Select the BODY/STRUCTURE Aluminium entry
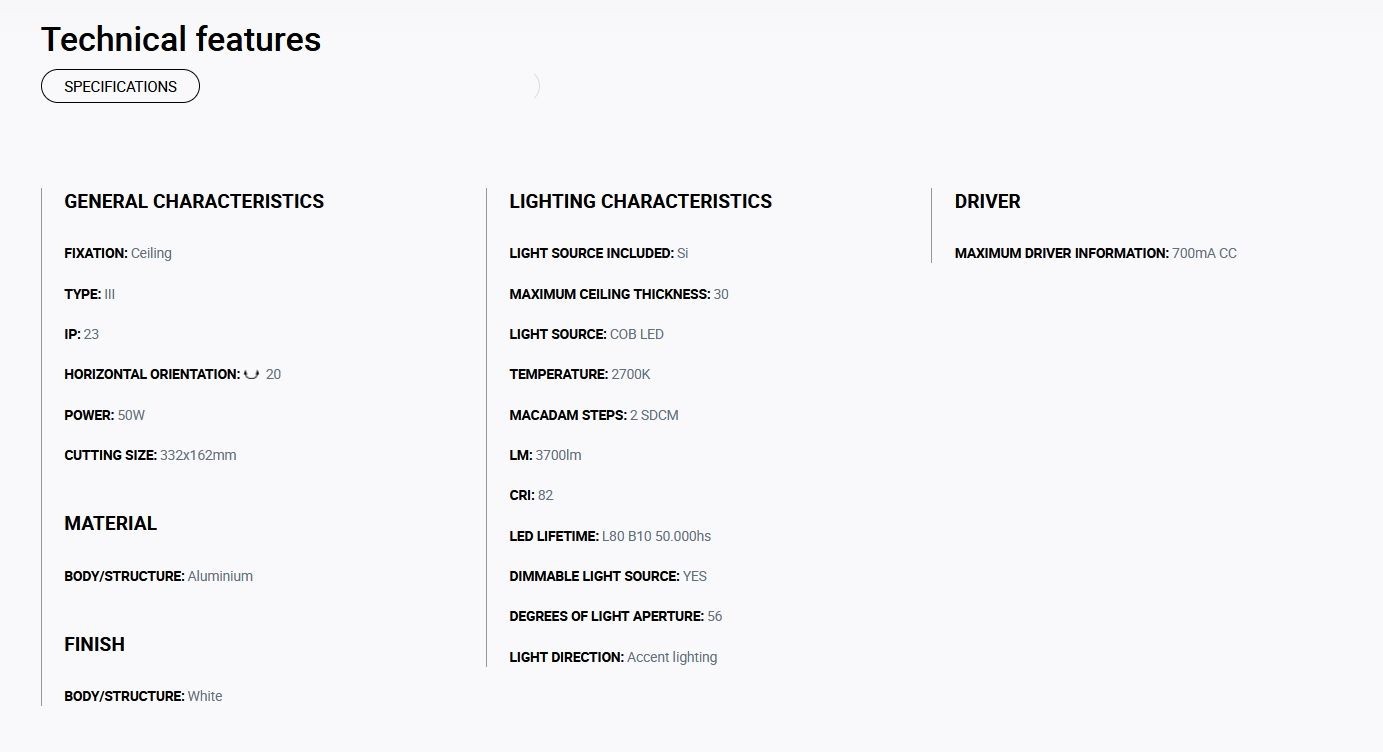 point(159,576)
